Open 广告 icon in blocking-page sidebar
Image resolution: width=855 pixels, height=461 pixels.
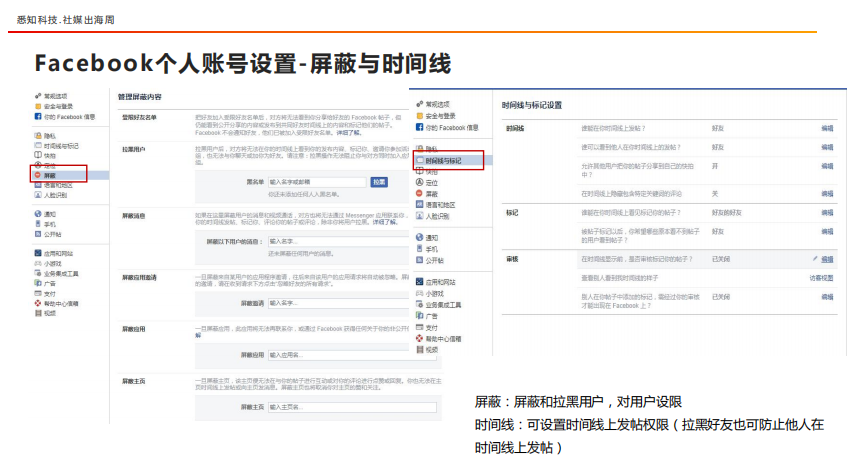point(38,283)
